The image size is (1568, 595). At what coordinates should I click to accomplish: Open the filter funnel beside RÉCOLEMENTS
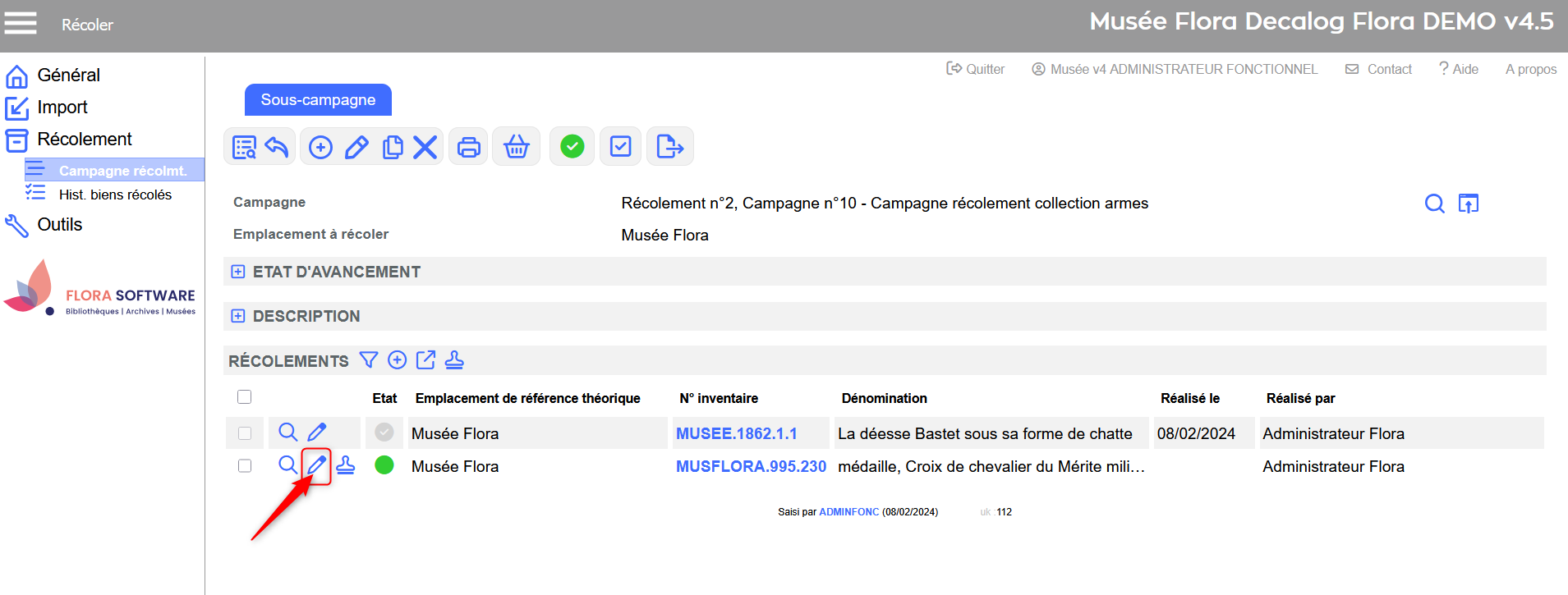point(369,360)
